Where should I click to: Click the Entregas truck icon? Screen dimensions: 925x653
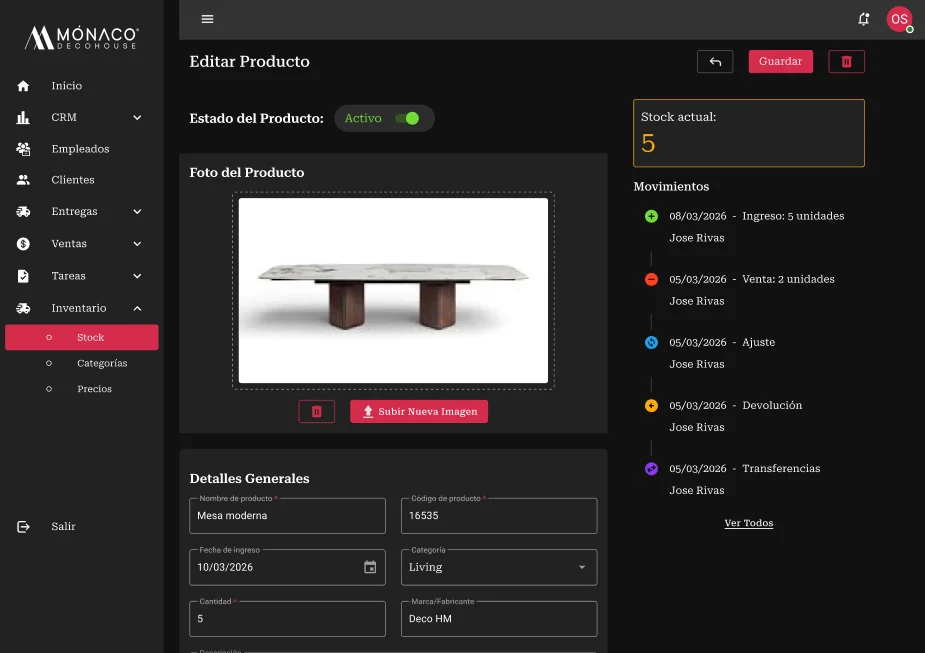click(23, 212)
